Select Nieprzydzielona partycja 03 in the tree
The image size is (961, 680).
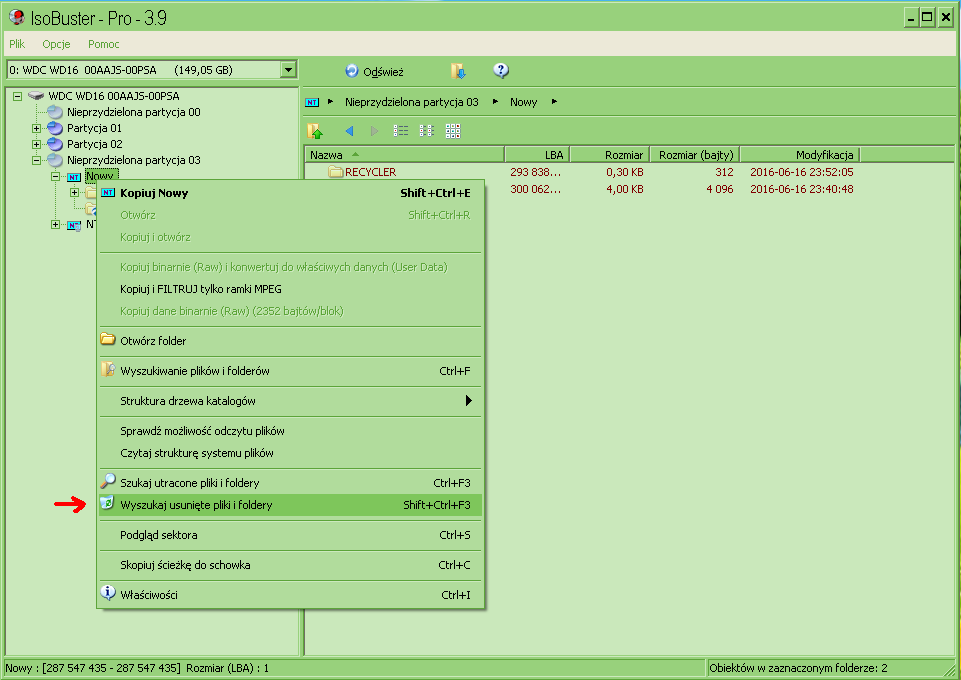[134, 160]
